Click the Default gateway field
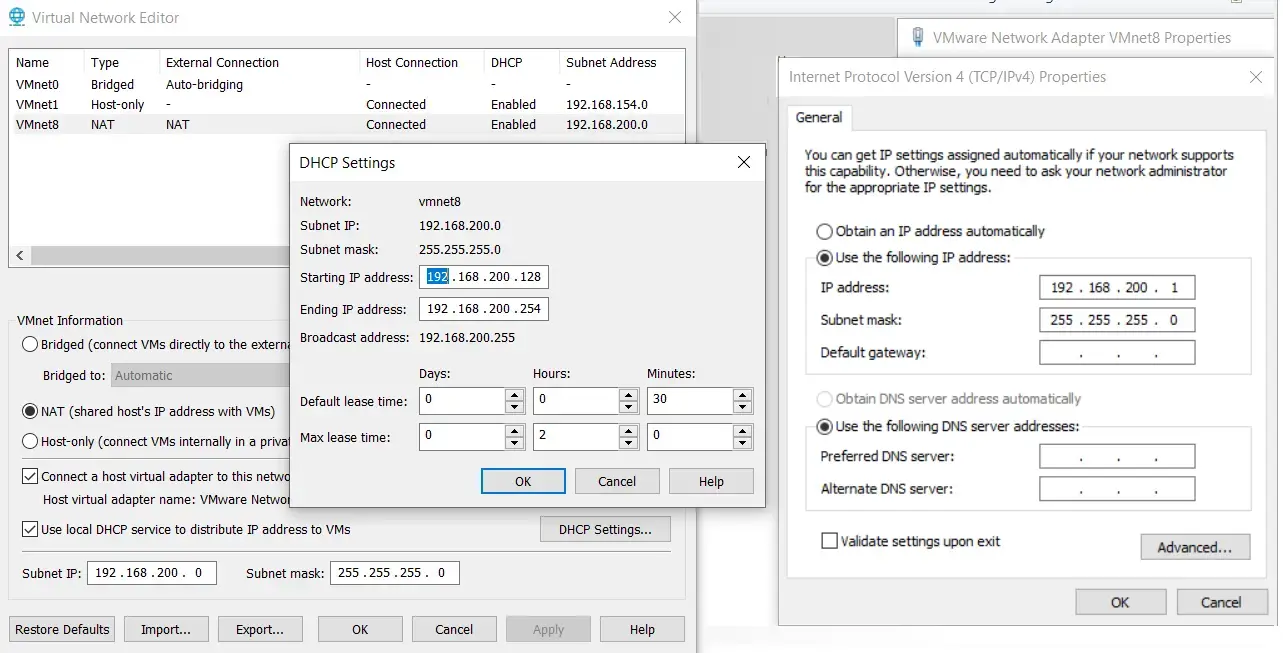 (x=1117, y=352)
